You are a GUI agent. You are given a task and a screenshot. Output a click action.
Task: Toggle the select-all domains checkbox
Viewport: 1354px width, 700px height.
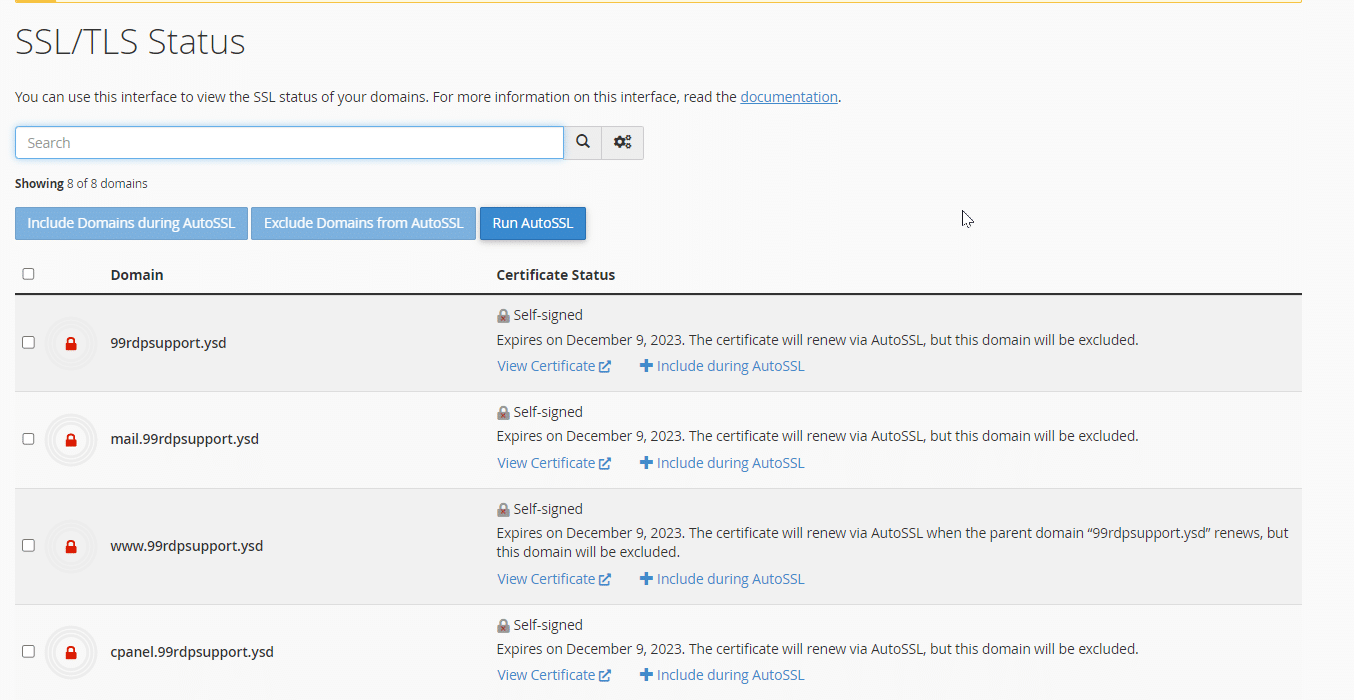[x=28, y=274]
